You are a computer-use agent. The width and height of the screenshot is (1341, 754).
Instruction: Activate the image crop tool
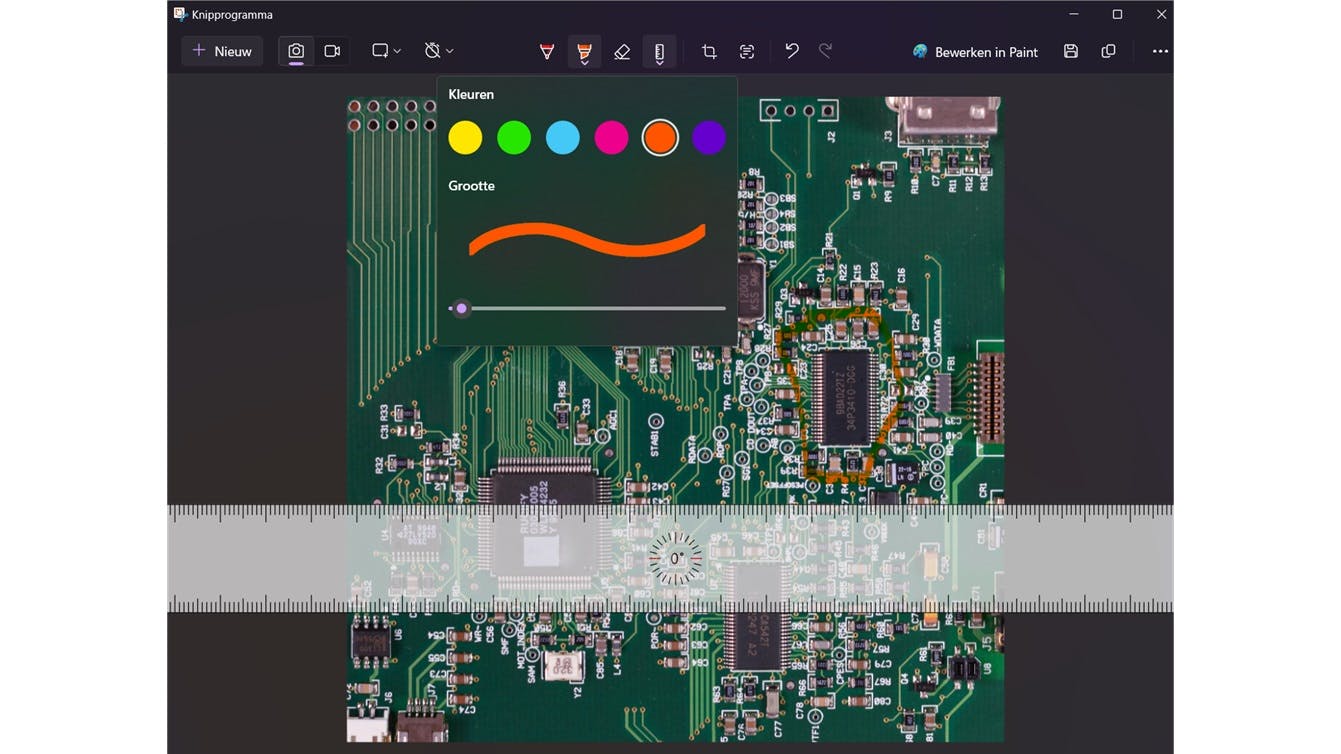coord(709,51)
